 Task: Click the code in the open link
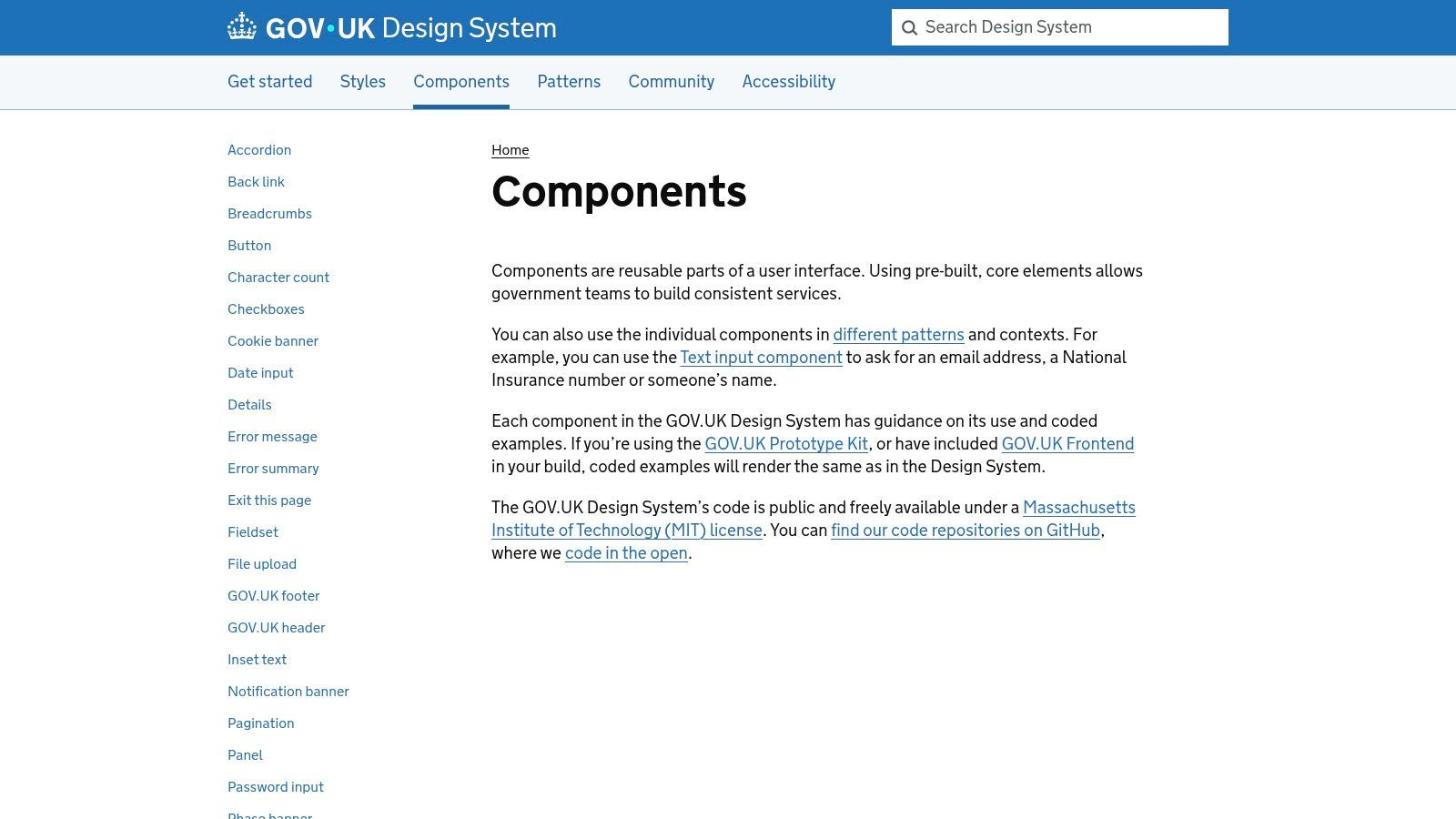(626, 553)
